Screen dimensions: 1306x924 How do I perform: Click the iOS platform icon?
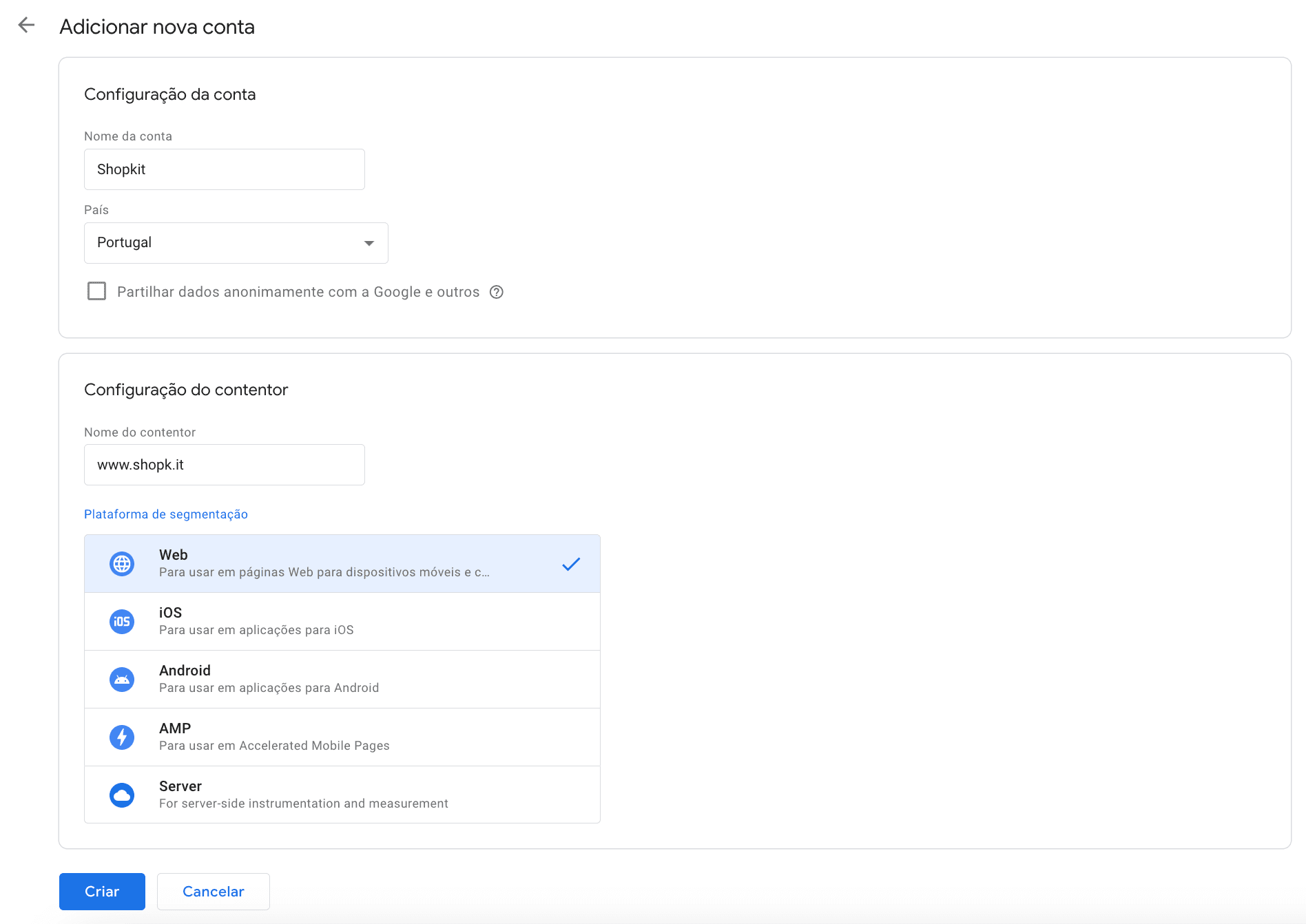pos(122,622)
